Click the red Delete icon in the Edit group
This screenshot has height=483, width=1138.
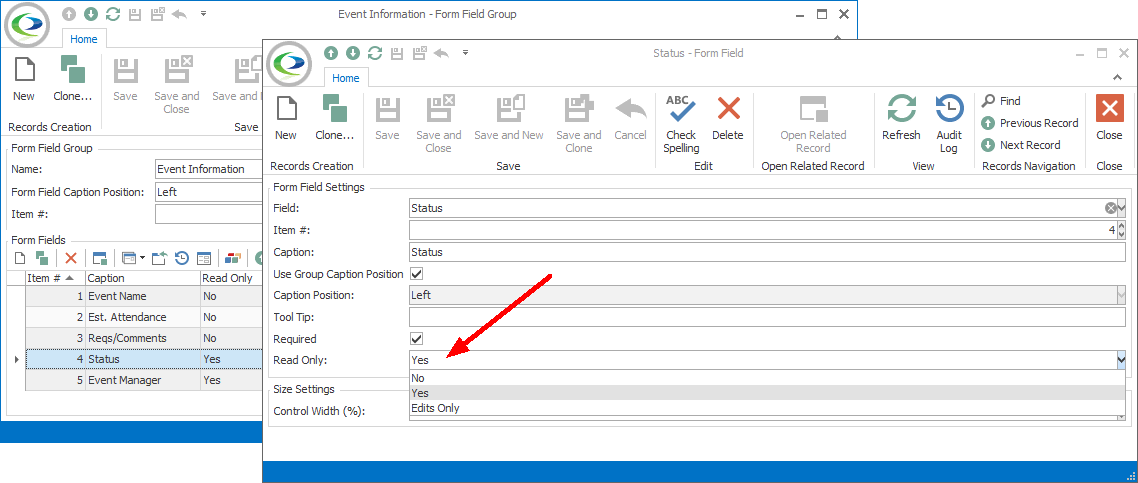click(728, 109)
